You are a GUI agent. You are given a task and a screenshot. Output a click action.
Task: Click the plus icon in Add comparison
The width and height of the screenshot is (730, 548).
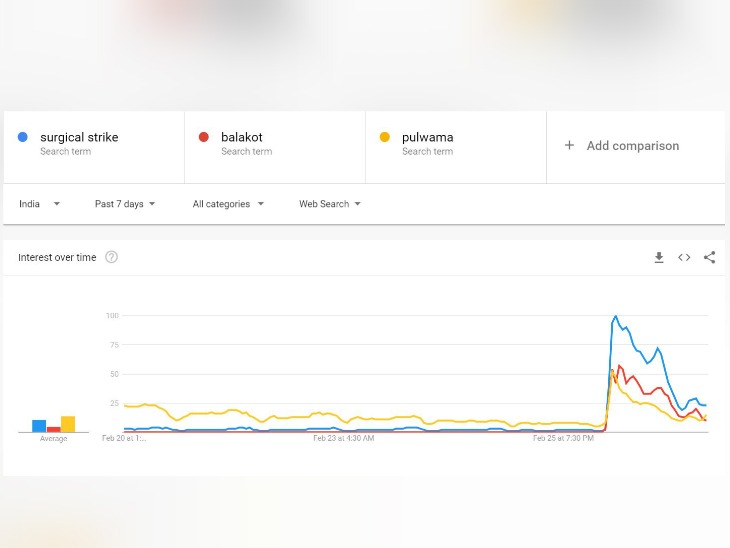click(x=569, y=145)
